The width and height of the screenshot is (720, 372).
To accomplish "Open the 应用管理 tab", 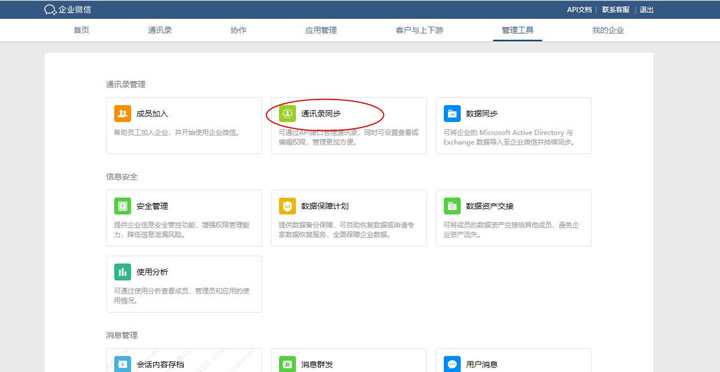I will [x=321, y=31].
